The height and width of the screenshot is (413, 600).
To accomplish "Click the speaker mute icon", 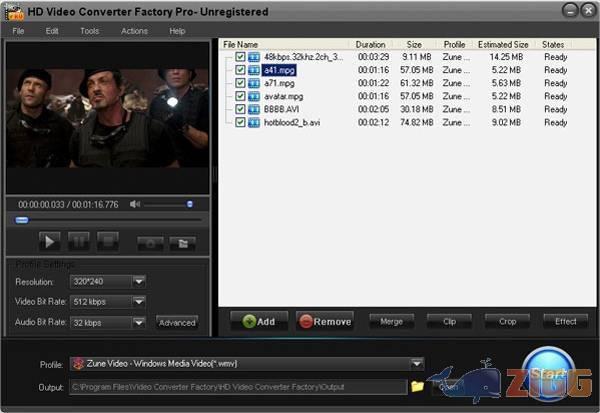I will click(135, 204).
